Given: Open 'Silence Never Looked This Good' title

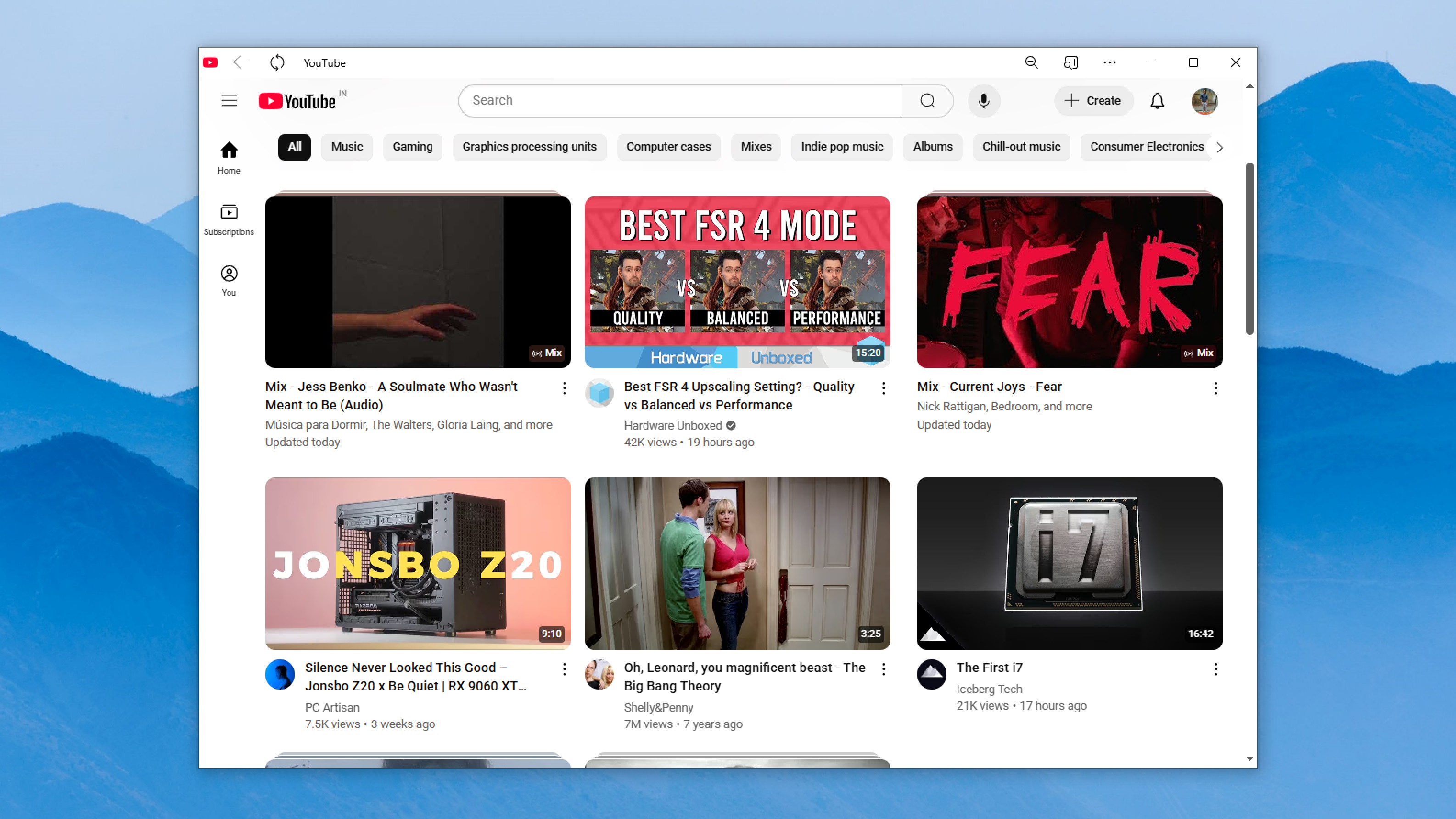Looking at the screenshot, I should (x=416, y=677).
